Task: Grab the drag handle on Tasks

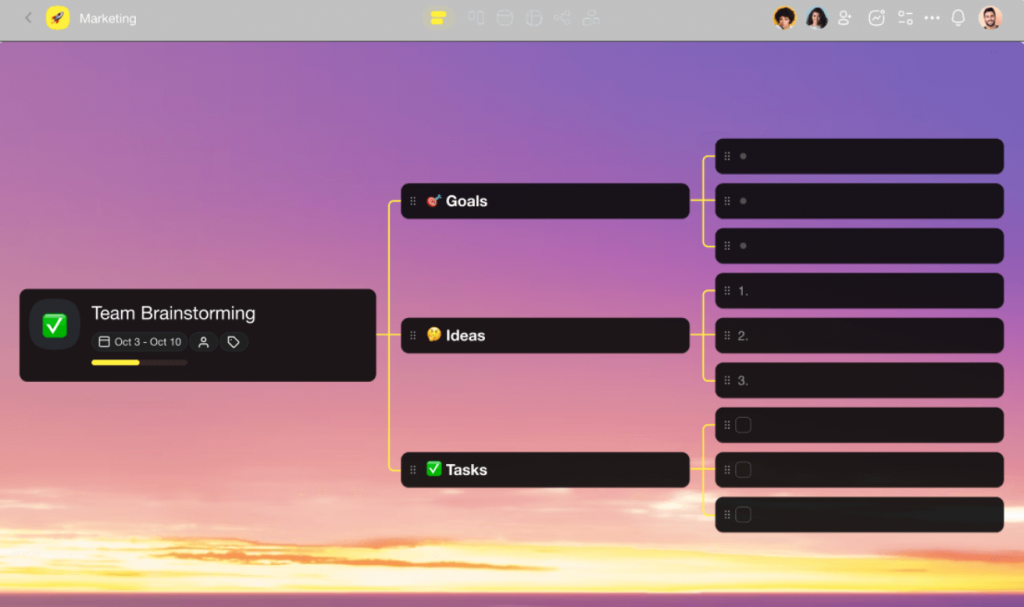Action: [413, 470]
